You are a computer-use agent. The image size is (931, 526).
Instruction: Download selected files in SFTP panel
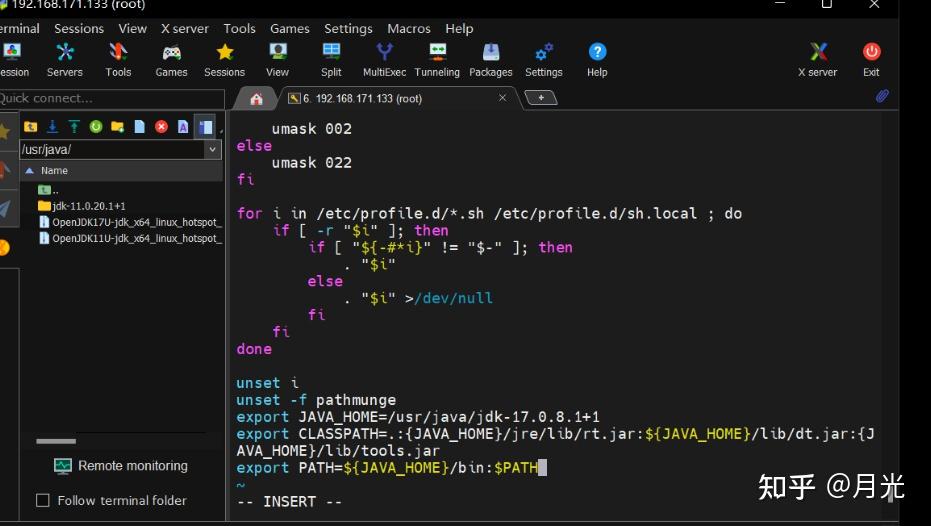pos(52,126)
